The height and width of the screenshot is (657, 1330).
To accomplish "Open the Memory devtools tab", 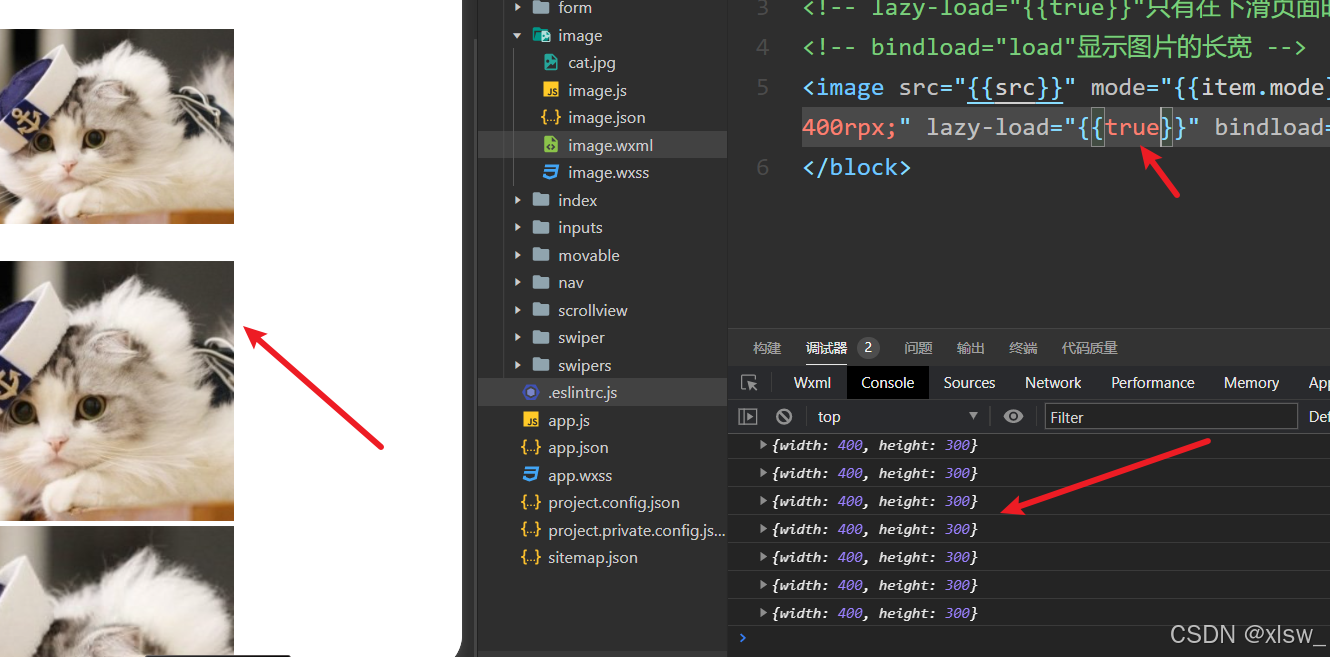I will pos(1251,383).
